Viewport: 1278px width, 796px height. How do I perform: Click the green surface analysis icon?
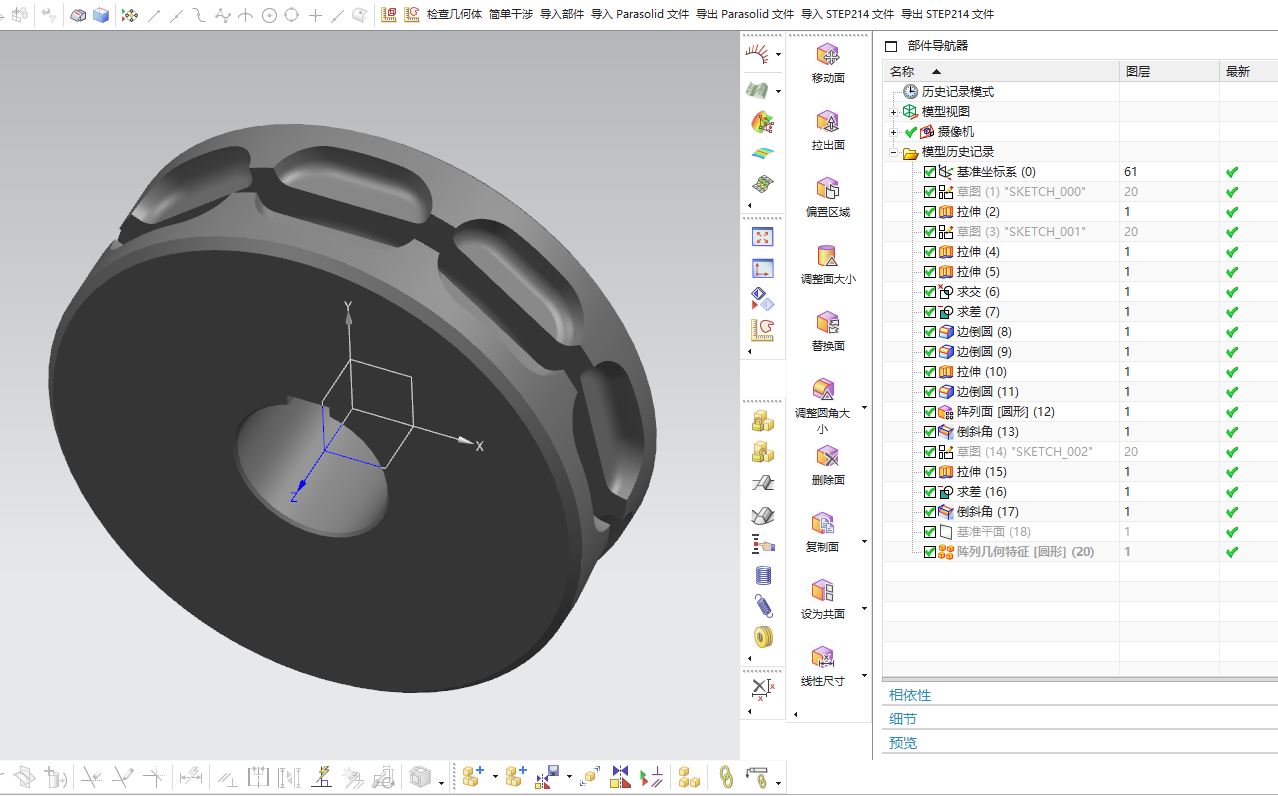coord(758,90)
